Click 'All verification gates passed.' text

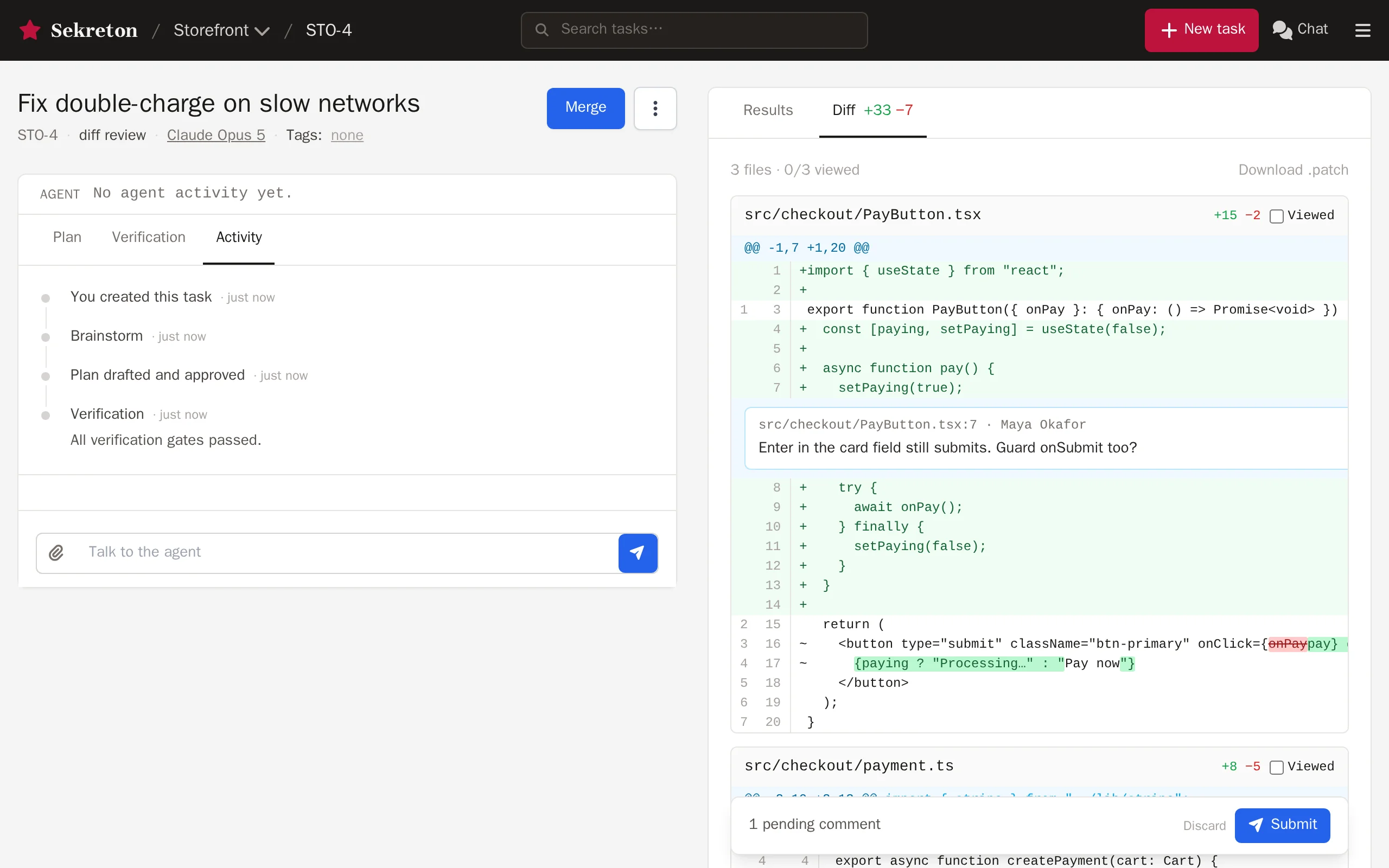click(165, 440)
